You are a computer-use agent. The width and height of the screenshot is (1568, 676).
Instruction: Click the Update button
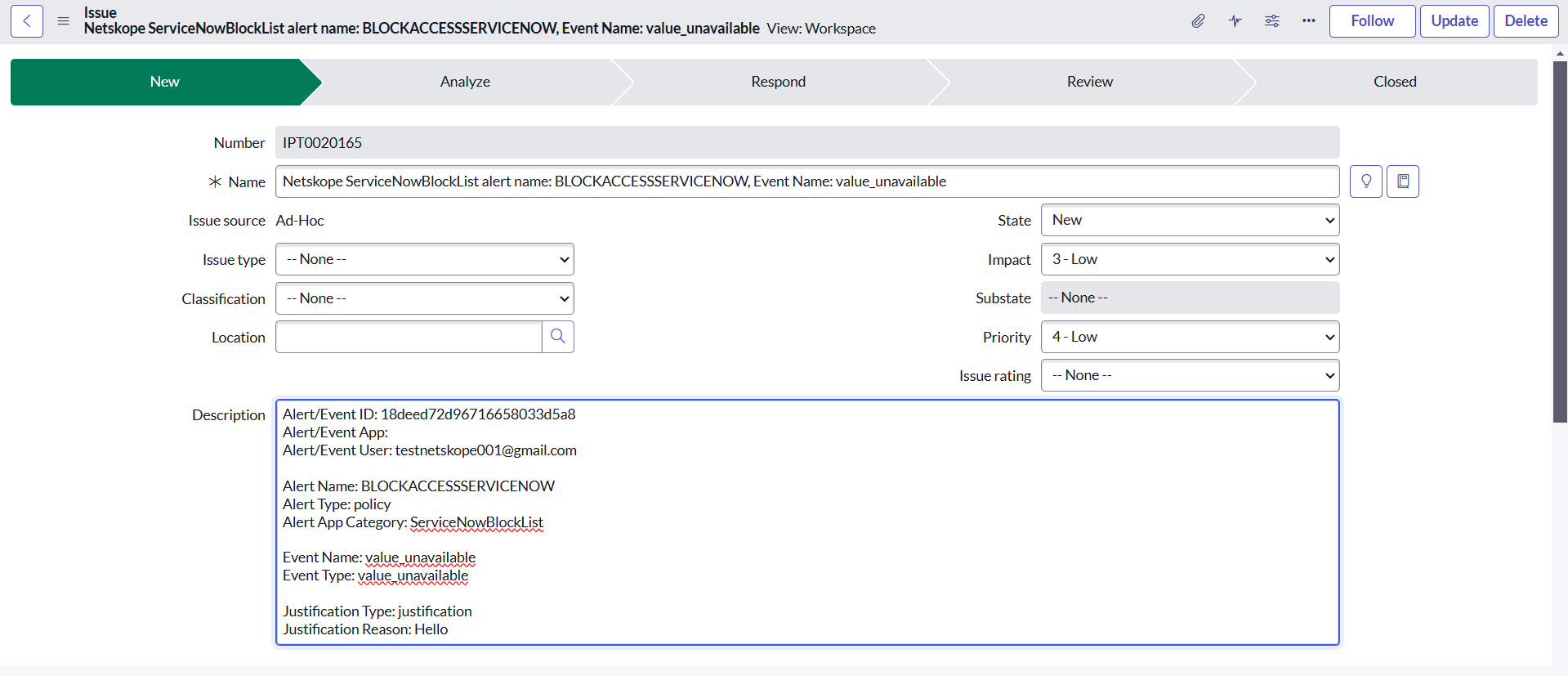1454,21
